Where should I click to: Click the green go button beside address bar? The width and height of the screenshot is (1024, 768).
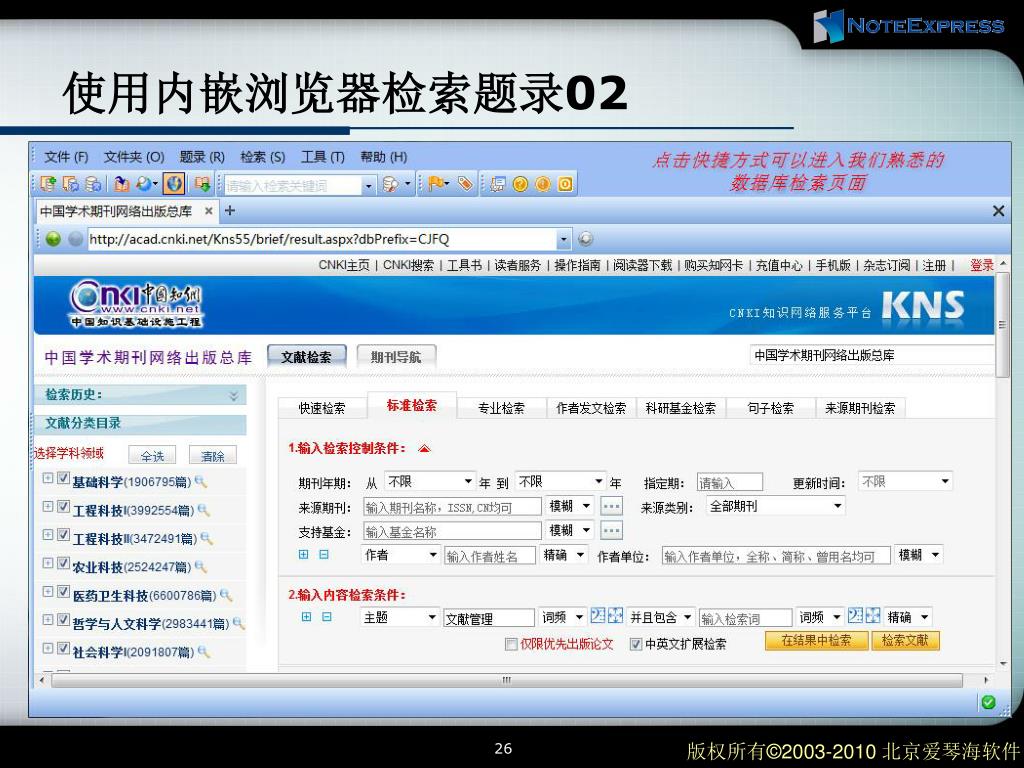pos(54,239)
